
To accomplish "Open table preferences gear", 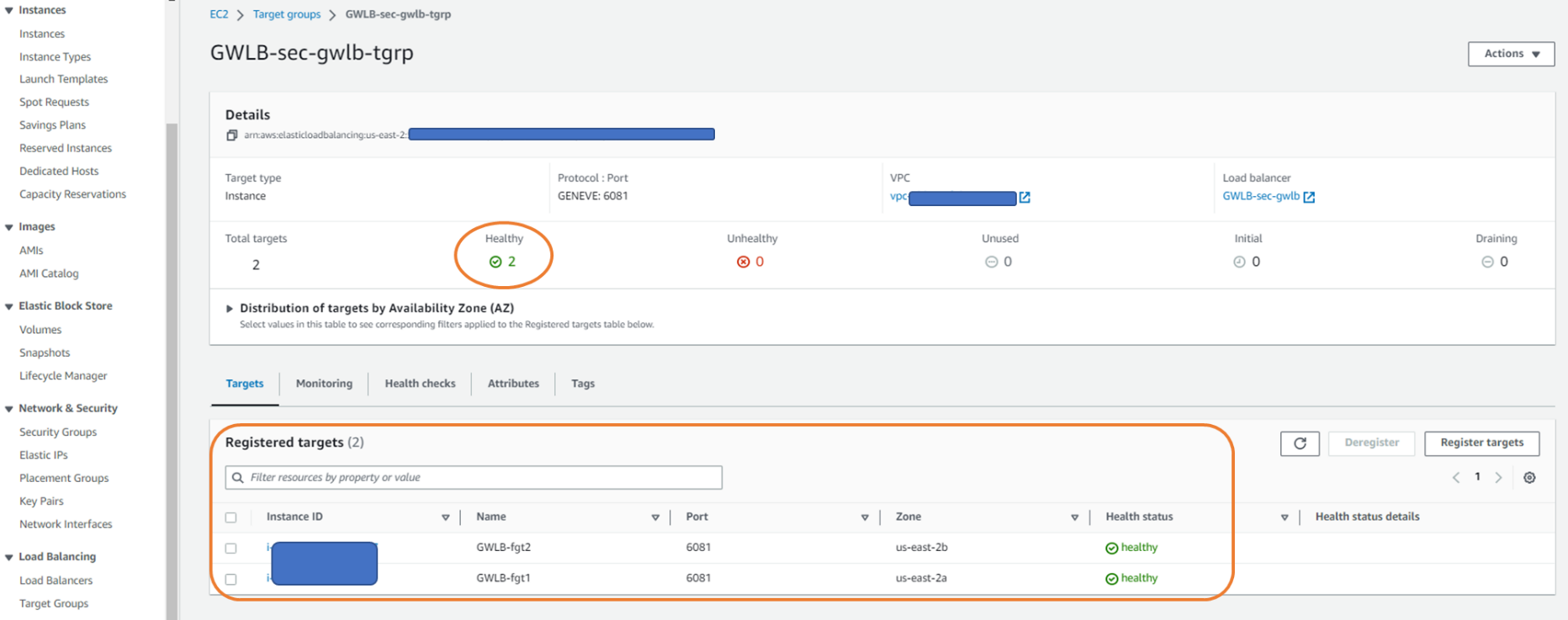I will click(1529, 478).
